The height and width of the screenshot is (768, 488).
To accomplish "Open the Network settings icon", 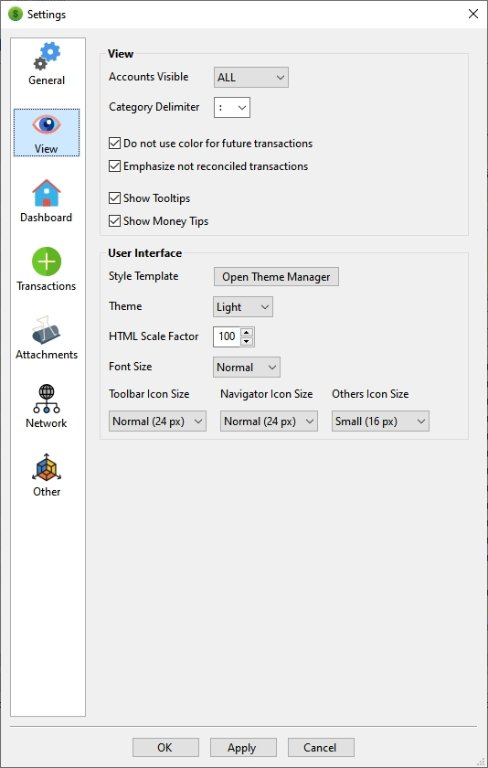I will [47, 399].
